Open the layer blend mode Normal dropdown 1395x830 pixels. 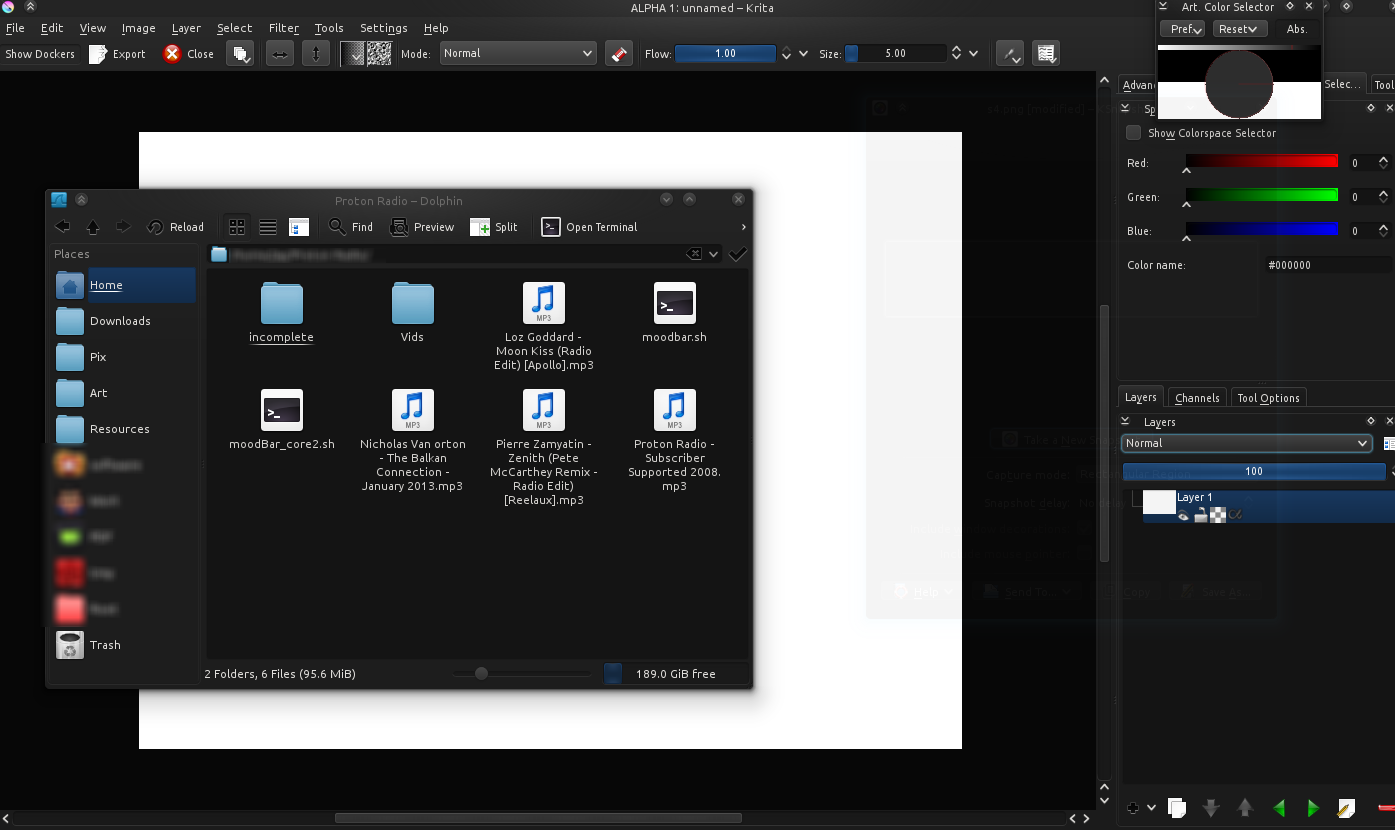click(x=1246, y=443)
